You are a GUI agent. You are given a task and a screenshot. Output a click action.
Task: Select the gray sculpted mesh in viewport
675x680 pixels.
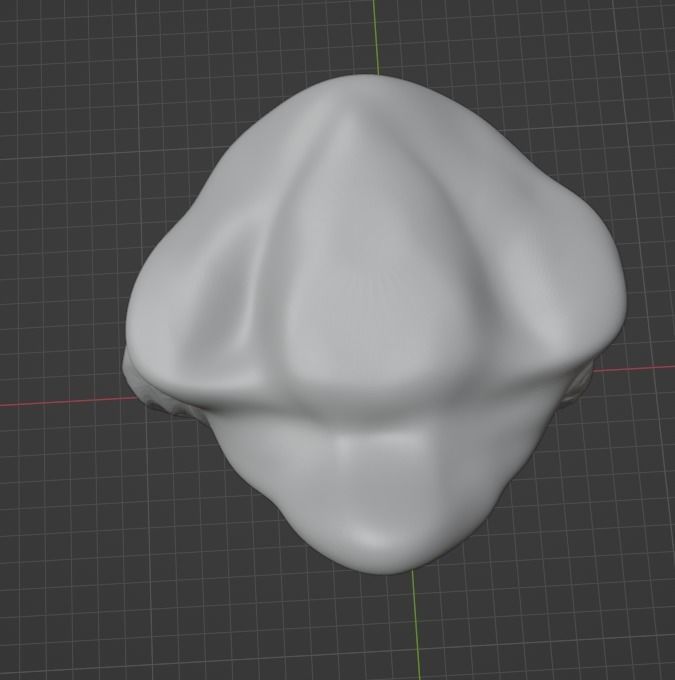coord(376,324)
